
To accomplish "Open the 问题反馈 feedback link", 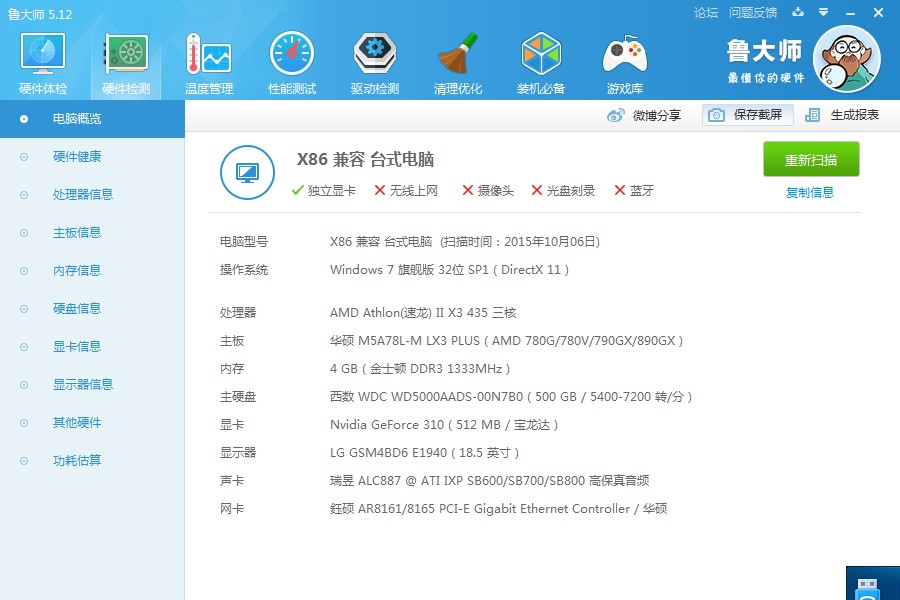I will (753, 13).
